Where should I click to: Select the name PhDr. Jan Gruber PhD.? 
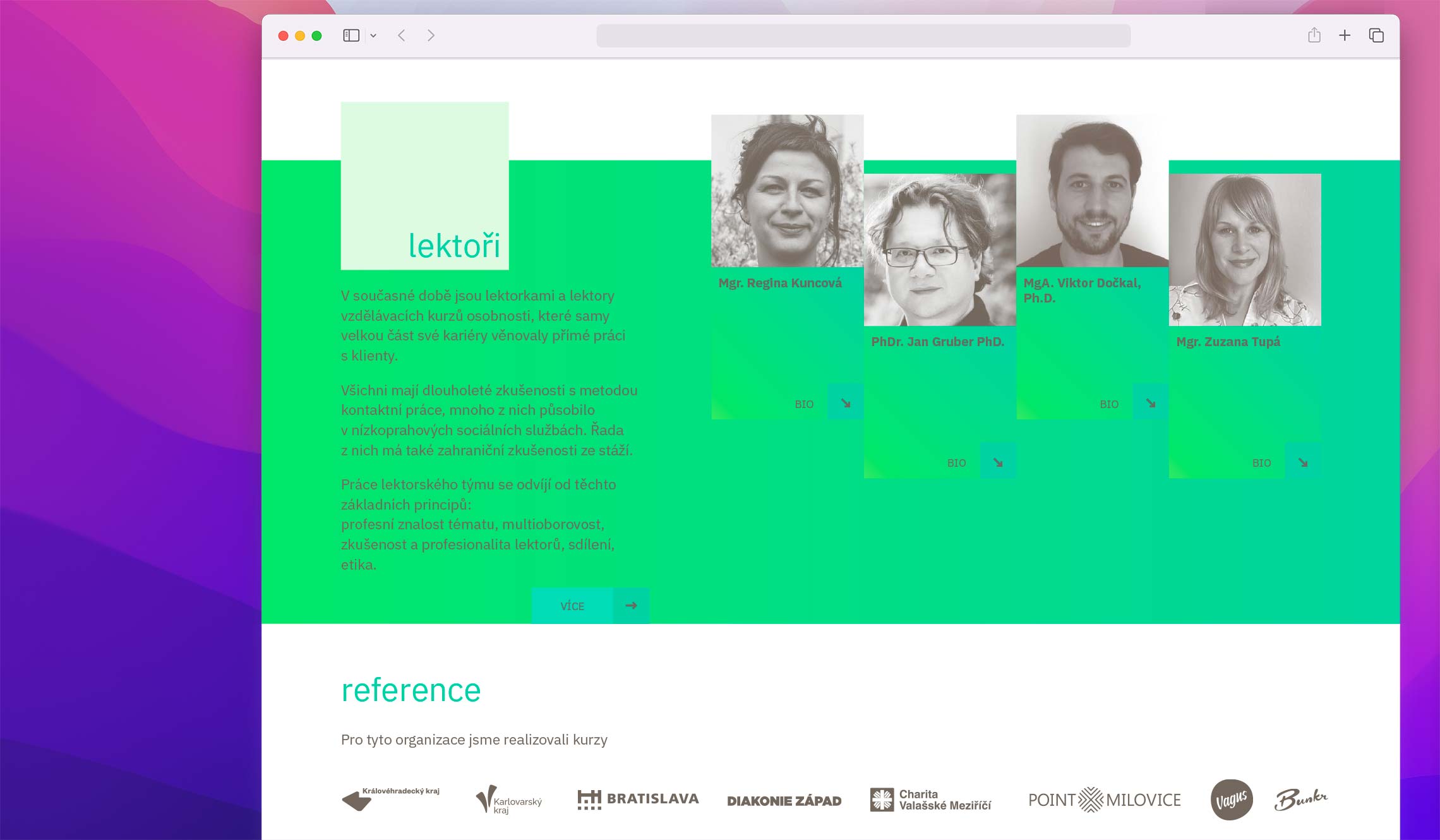pos(937,342)
